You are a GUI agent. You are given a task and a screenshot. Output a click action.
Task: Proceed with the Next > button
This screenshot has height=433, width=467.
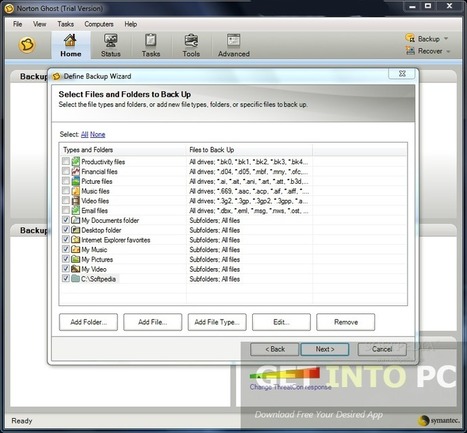(325, 349)
